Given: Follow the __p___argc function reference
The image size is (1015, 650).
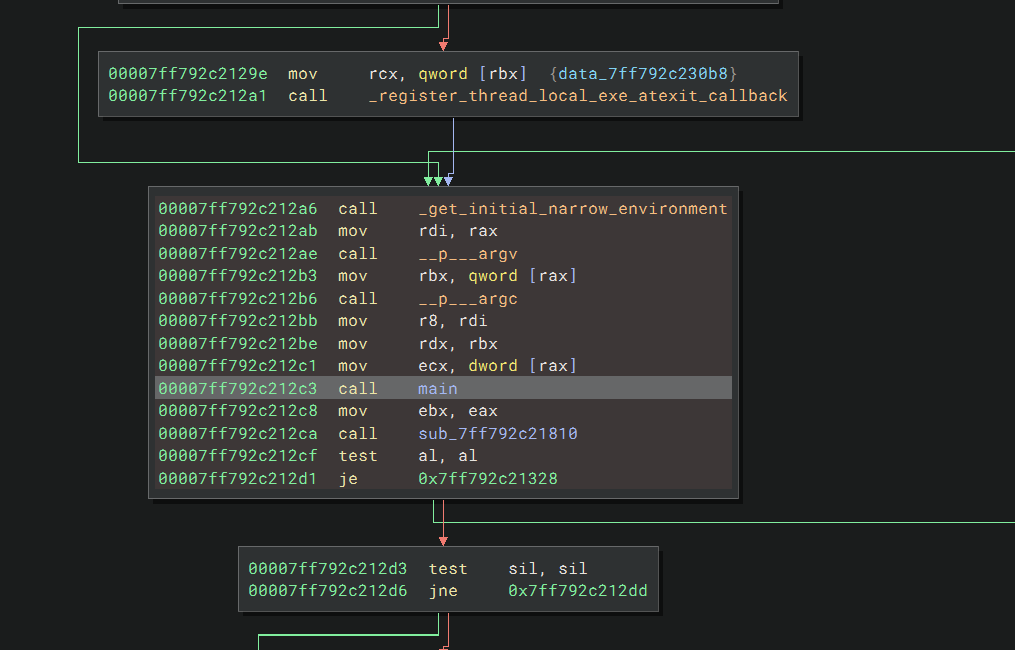Looking at the screenshot, I should 468,299.
